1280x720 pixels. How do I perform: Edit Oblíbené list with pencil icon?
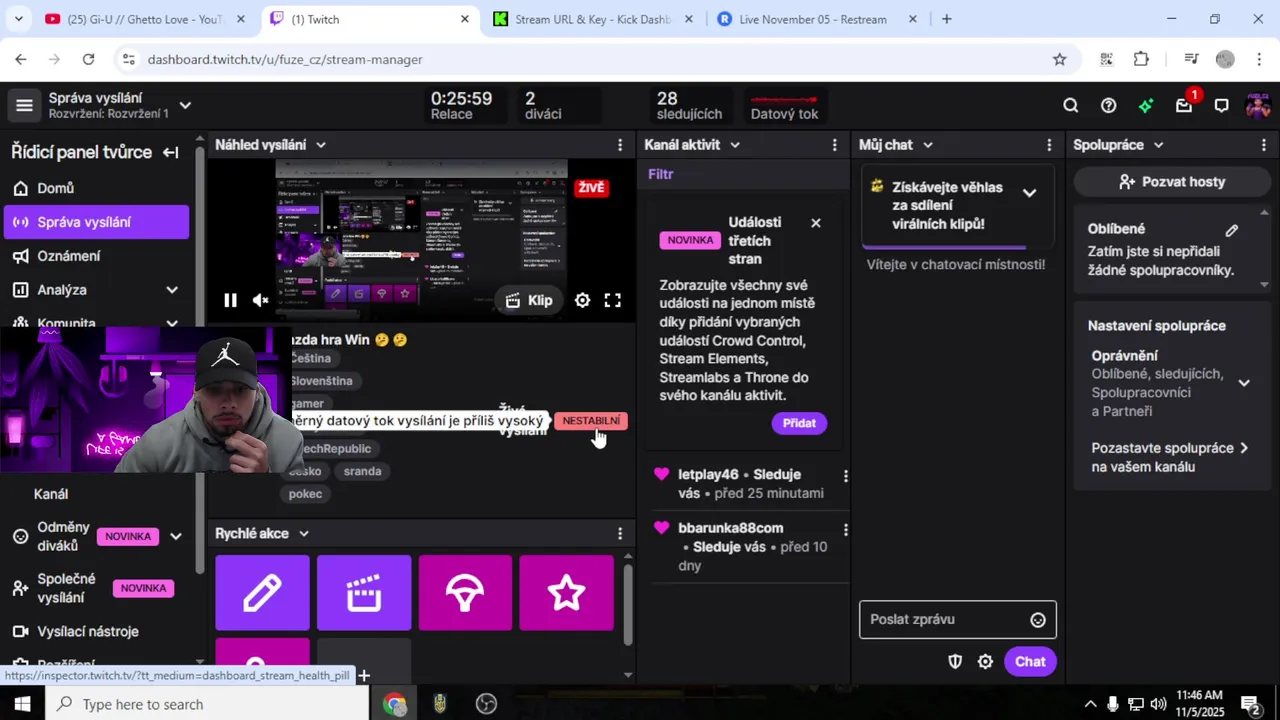(x=1232, y=230)
